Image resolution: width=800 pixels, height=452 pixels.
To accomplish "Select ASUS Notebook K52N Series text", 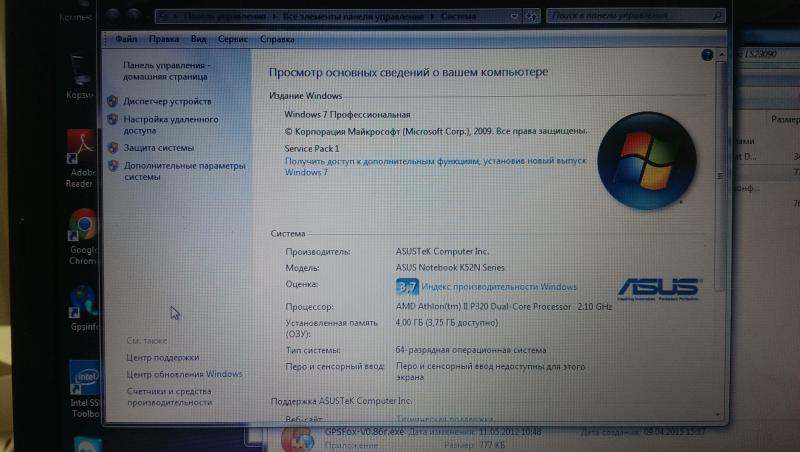I will 449,267.
